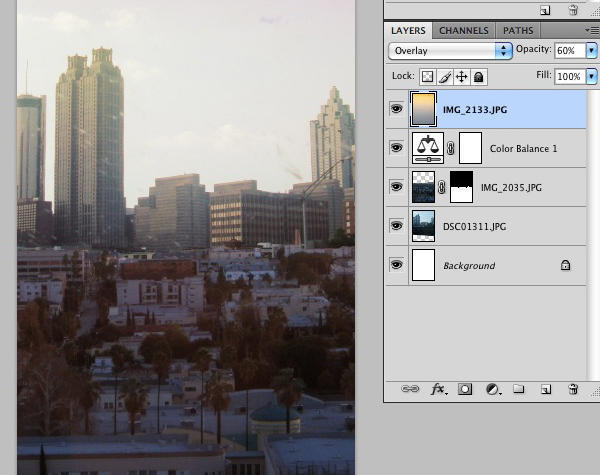
Task: Click the Layers panel trash icon
Action: pos(573,388)
